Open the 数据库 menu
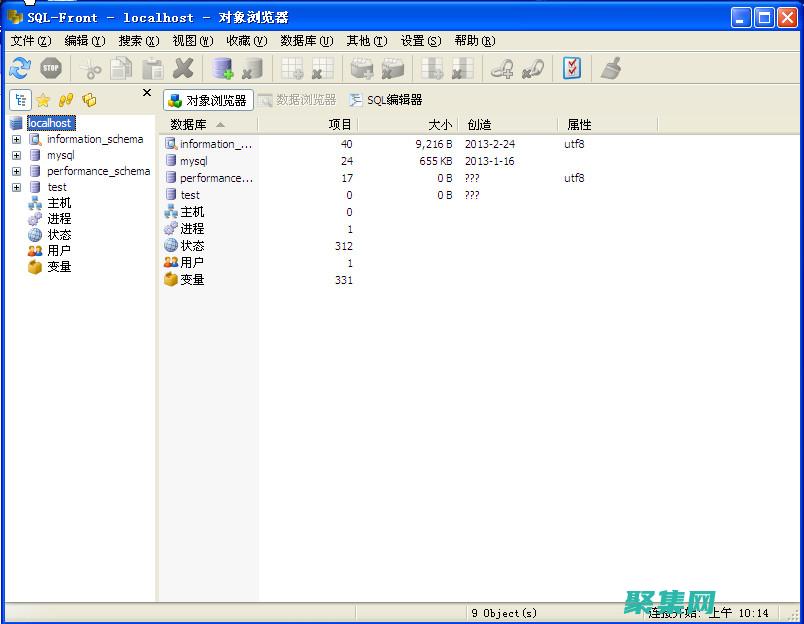The height and width of the screenshot is (624, 804). click(305, 41)
